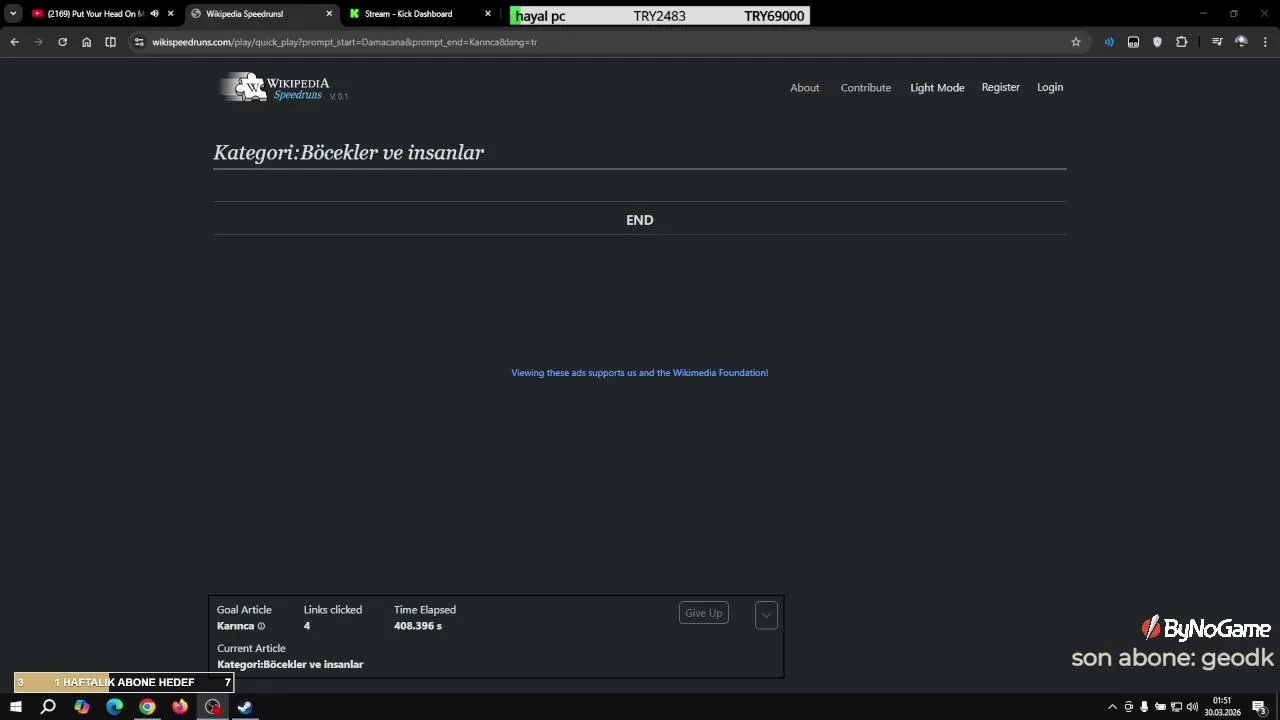Open the browser home page icon

coord(86,42)
